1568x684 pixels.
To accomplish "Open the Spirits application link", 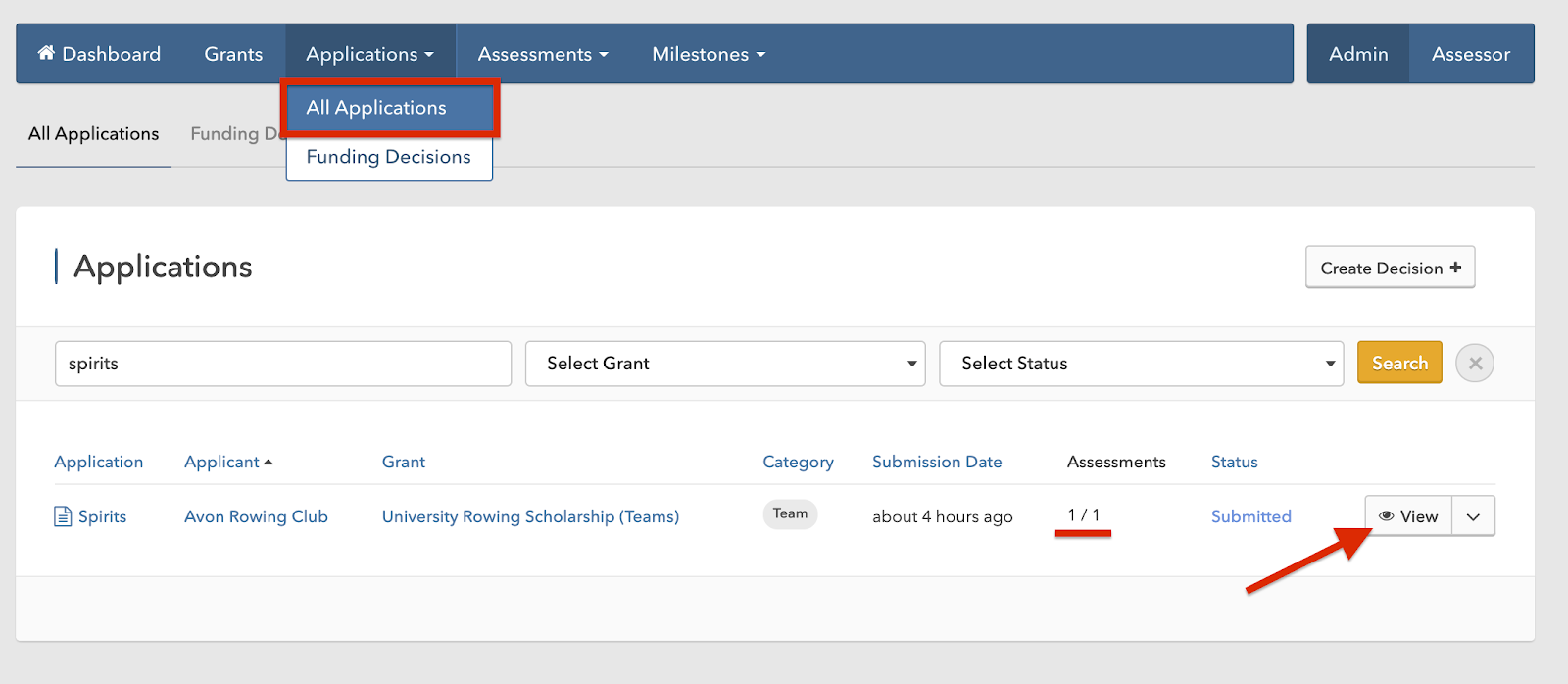I will [90, 516].
